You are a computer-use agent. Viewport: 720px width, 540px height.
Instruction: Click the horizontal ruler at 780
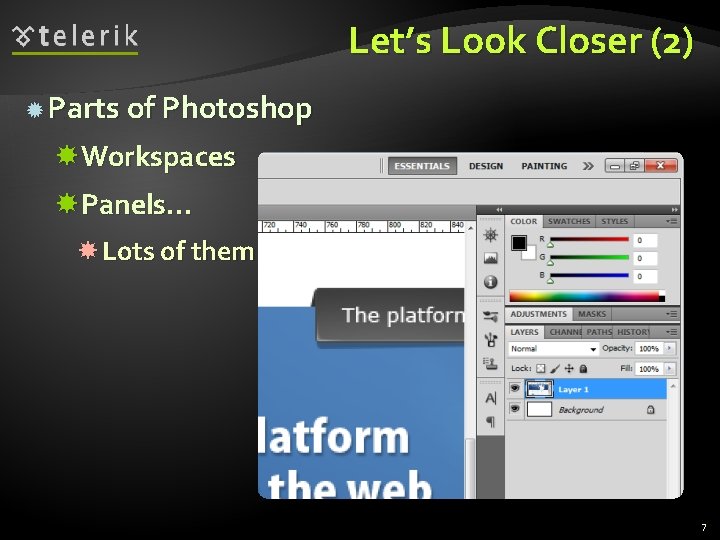pyautogui.click(x=363, y=225)
